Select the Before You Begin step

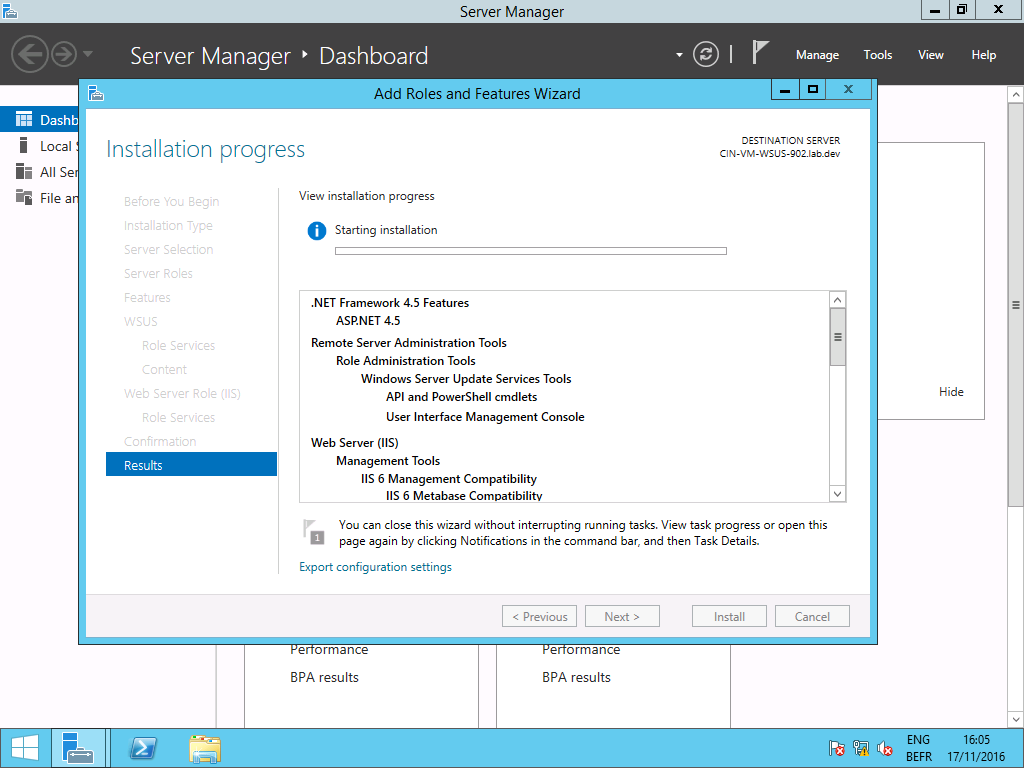tap(172, 201)
